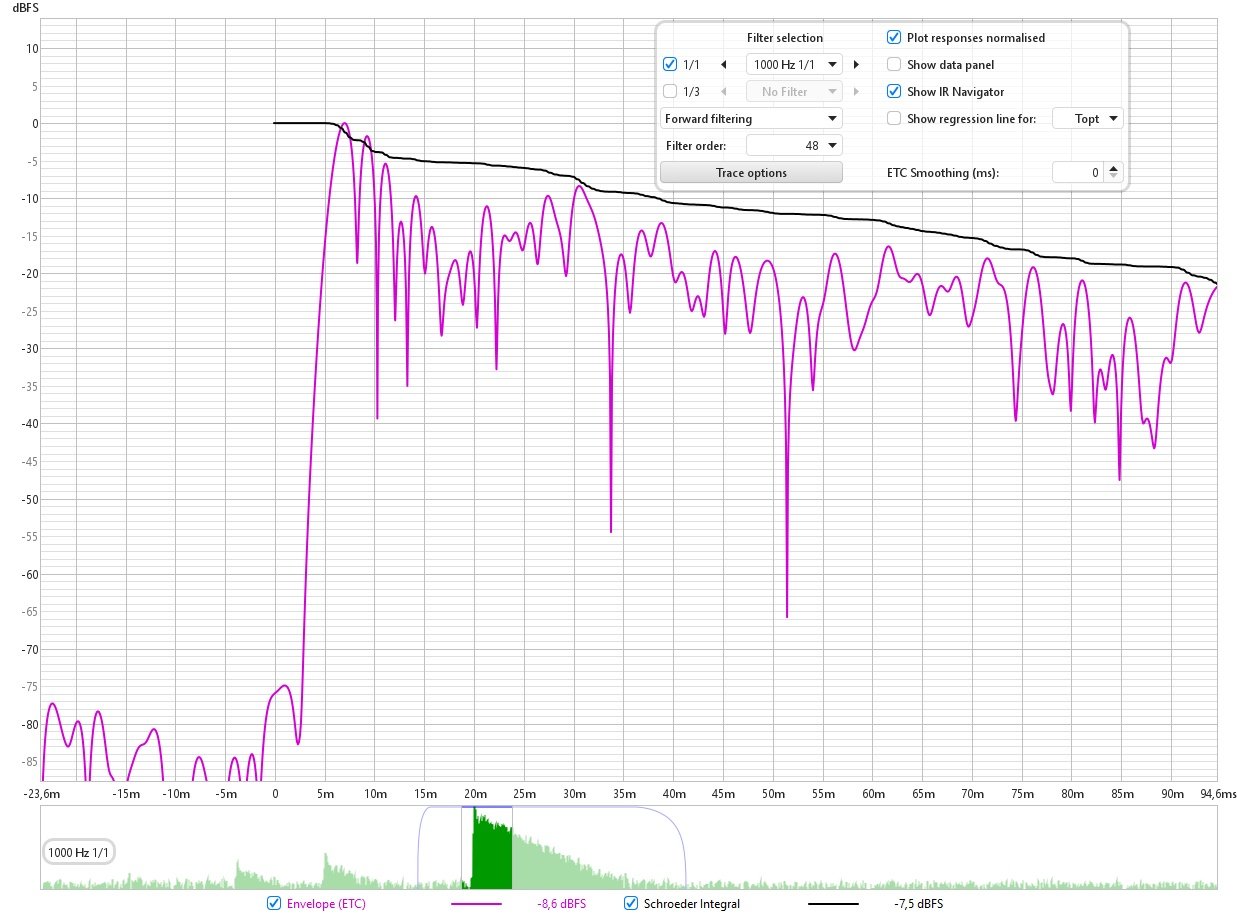This screenshot has height=919, width=1237.
Task: Open the 1000 Hz 1/1 filter dropdown
Action: point(795,65)
